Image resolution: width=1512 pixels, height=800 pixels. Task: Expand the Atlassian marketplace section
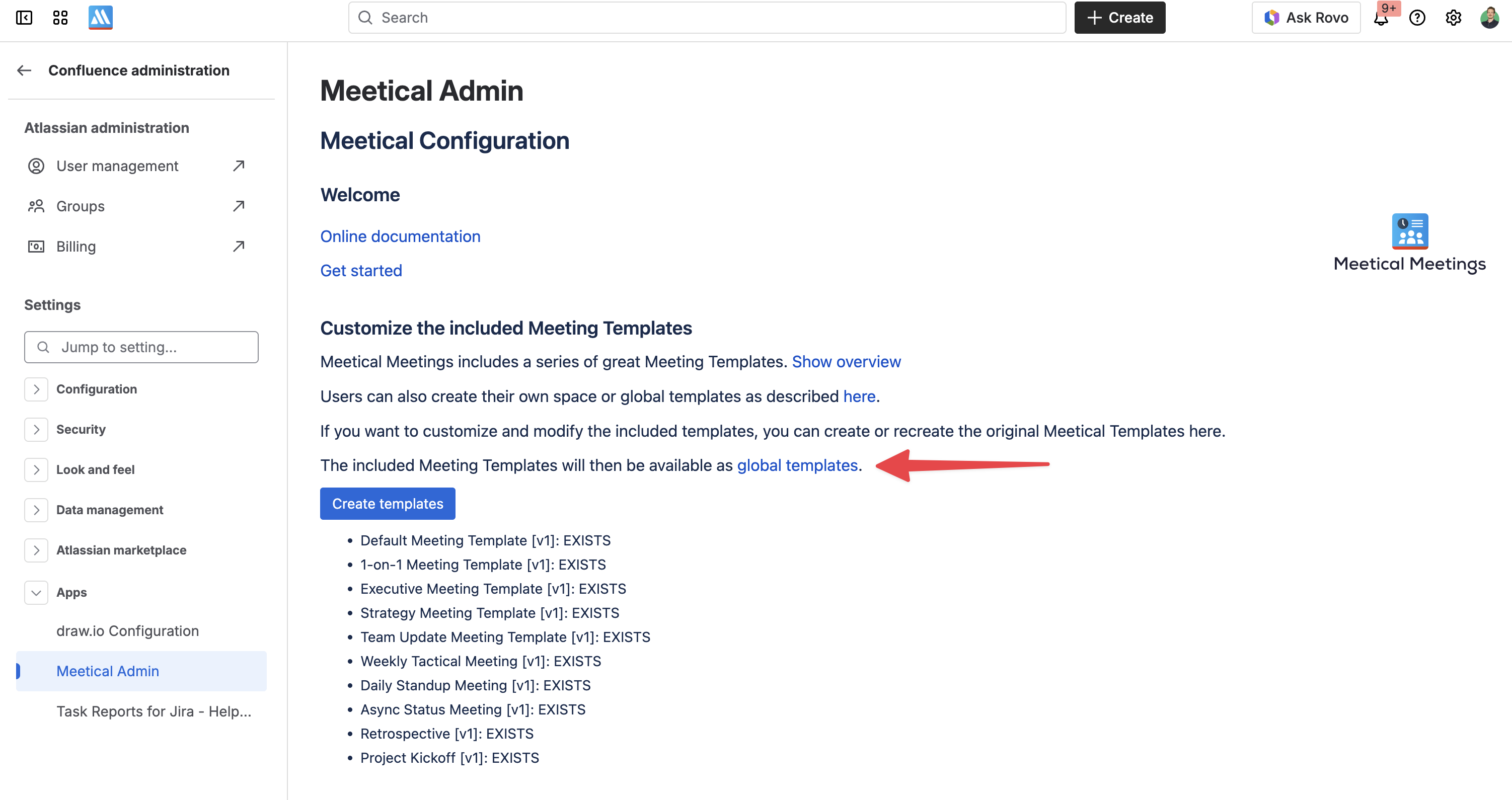coord(36,550)
